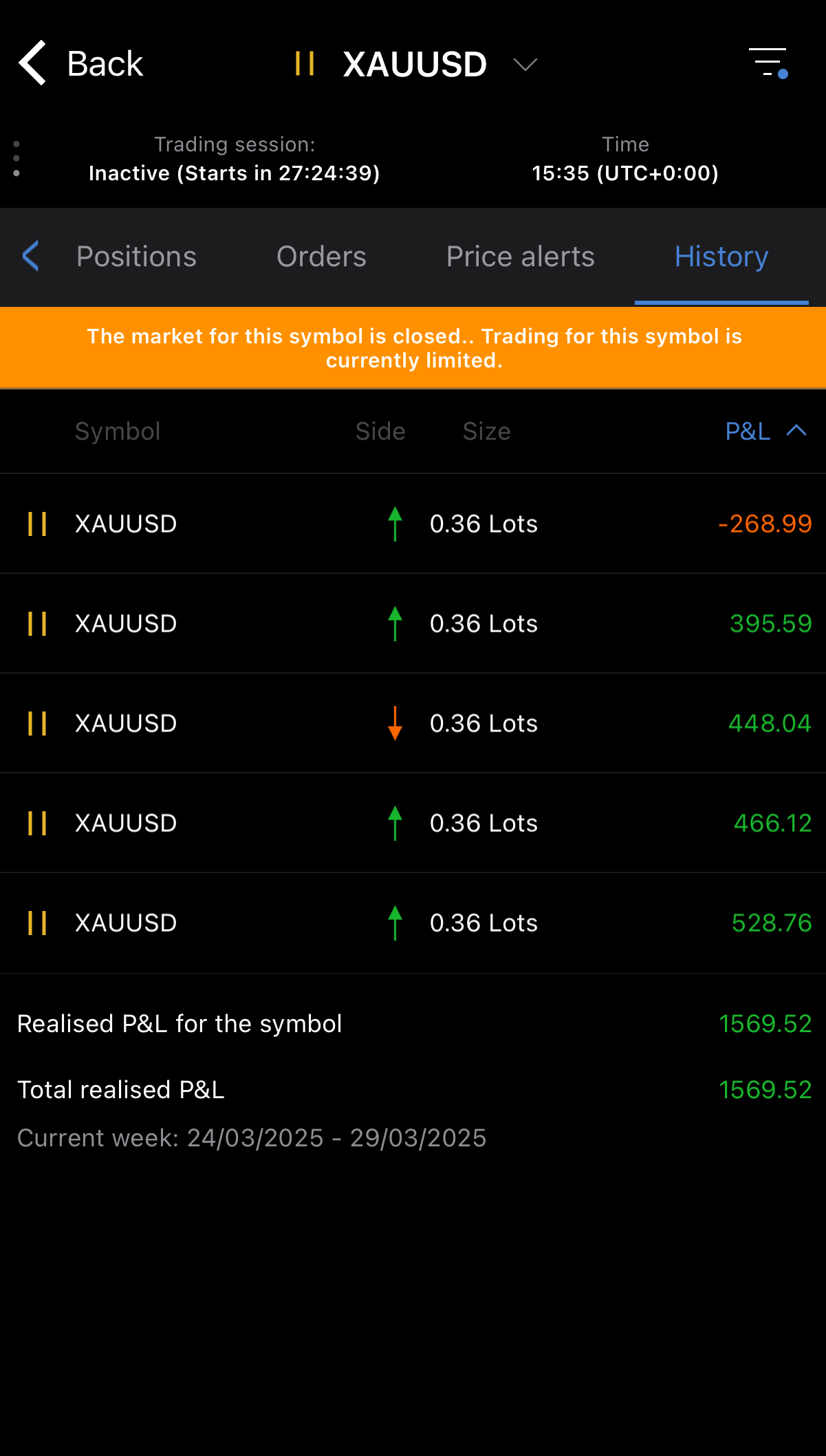Open the XAUUSD symbol selector title
The height and width of the screenshot is (1456, 826).
coord(415,64)
